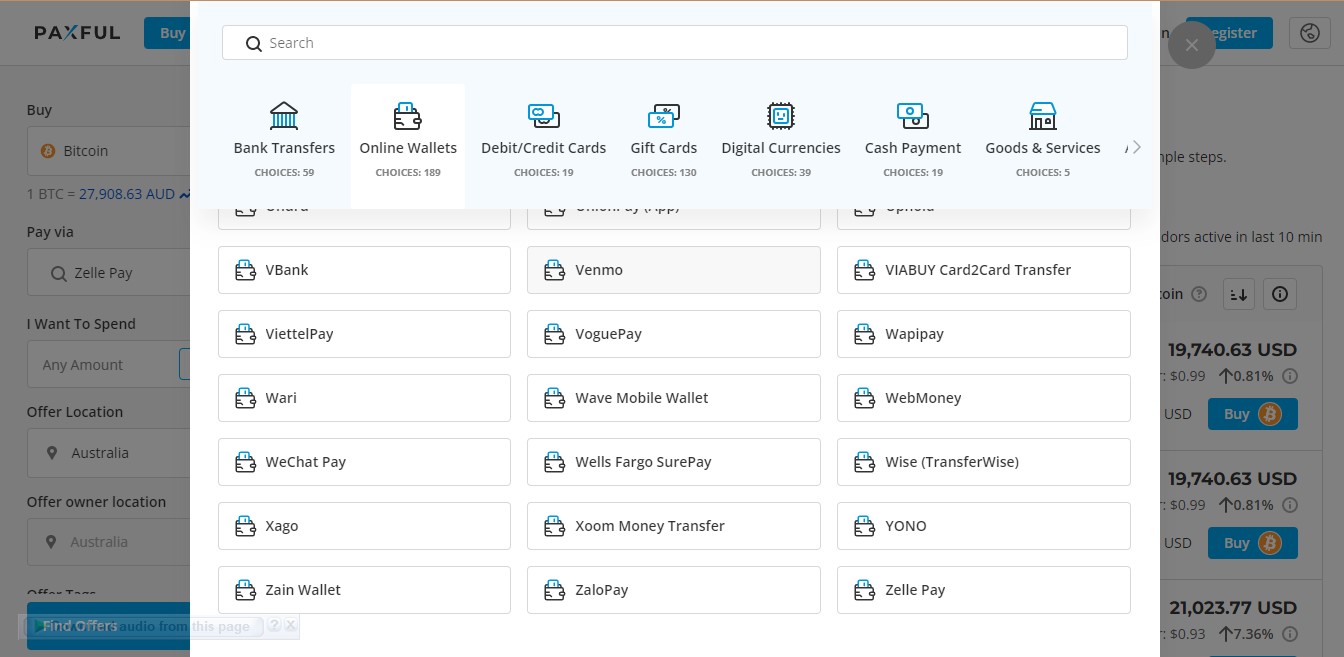The height and width of the screenshot is (657, 1344).
Task: Choose Xago payment method
Action: tap(364, 526)
